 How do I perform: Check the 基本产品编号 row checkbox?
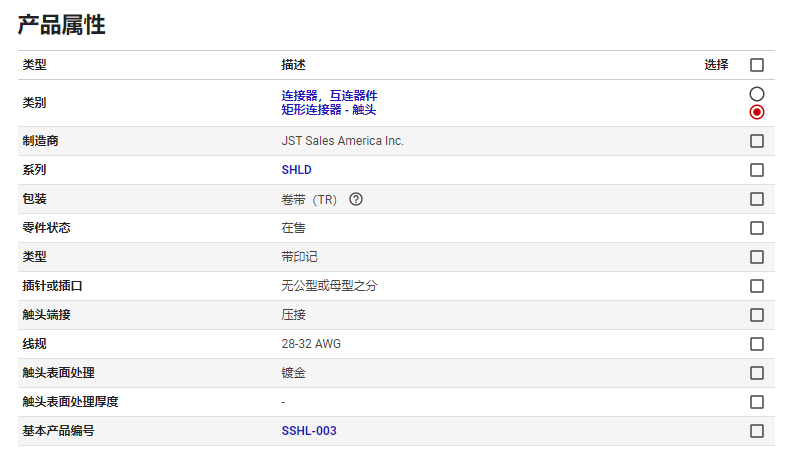(x=757, y=431)
